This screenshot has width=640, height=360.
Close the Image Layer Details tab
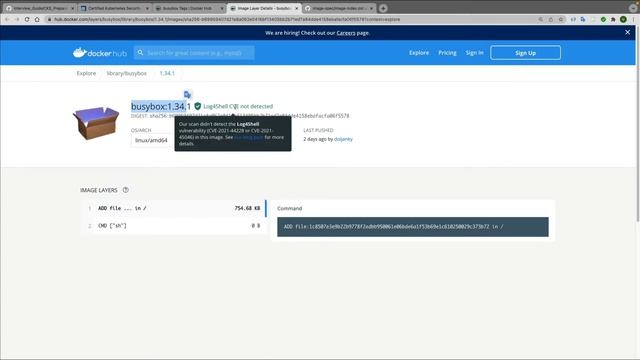pyautogui.click(x=297, y=8)
